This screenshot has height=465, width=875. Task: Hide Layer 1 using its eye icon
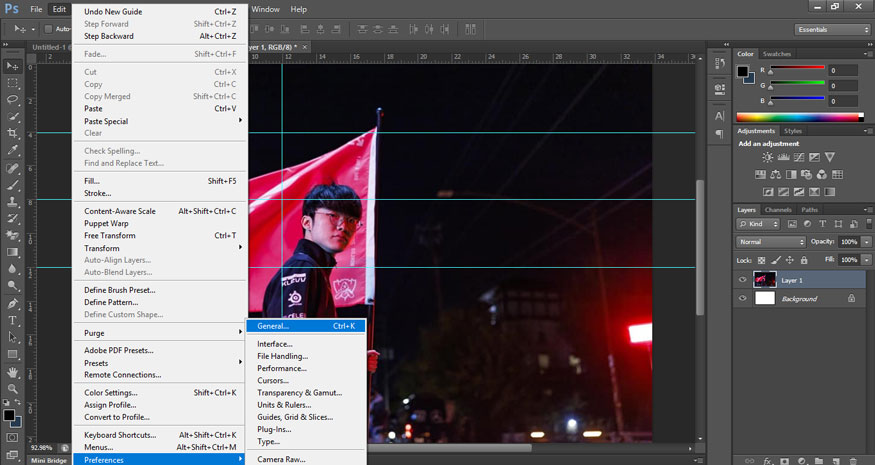[742, 280]
